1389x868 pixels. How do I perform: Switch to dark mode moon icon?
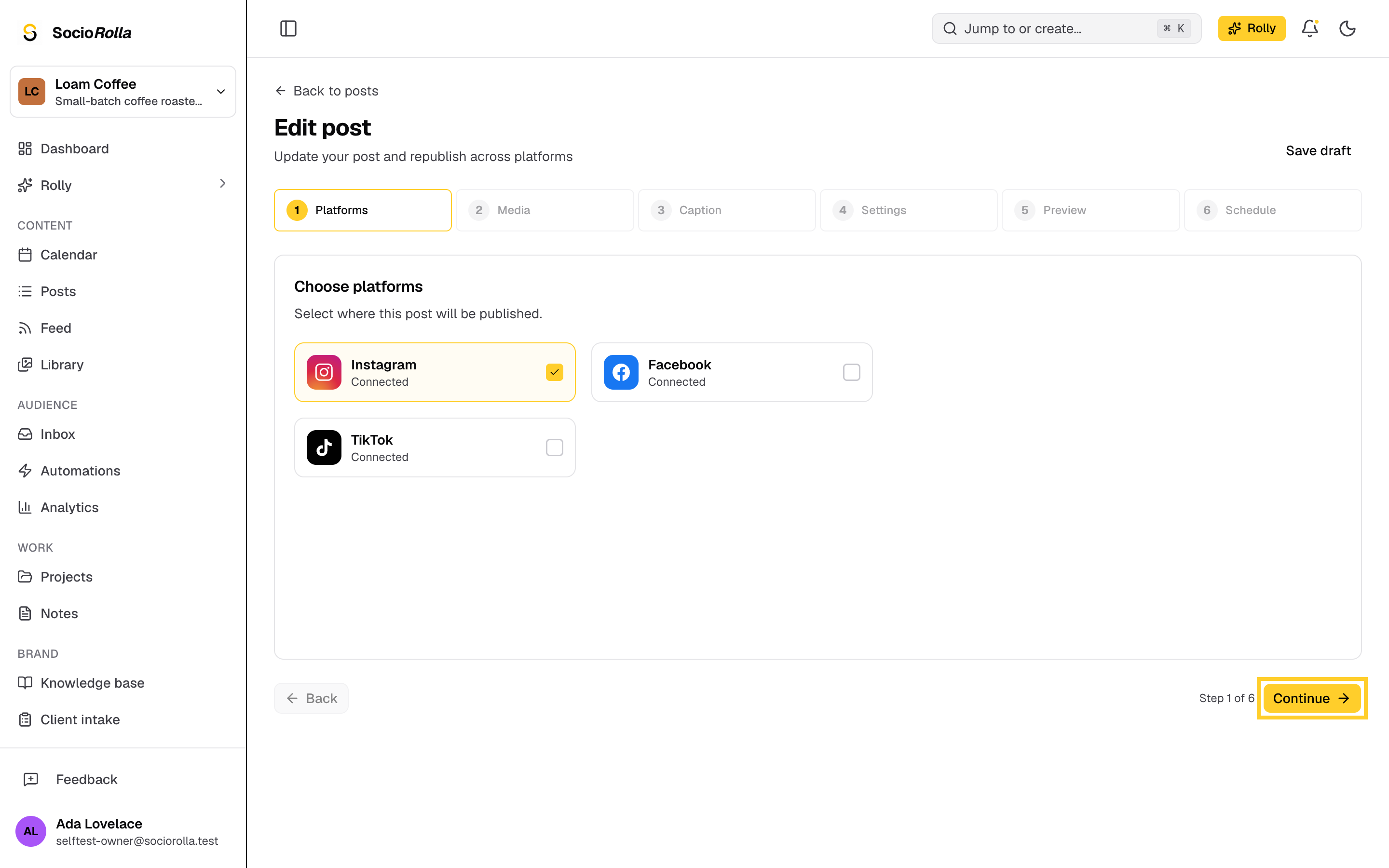tap(1347, 29)
